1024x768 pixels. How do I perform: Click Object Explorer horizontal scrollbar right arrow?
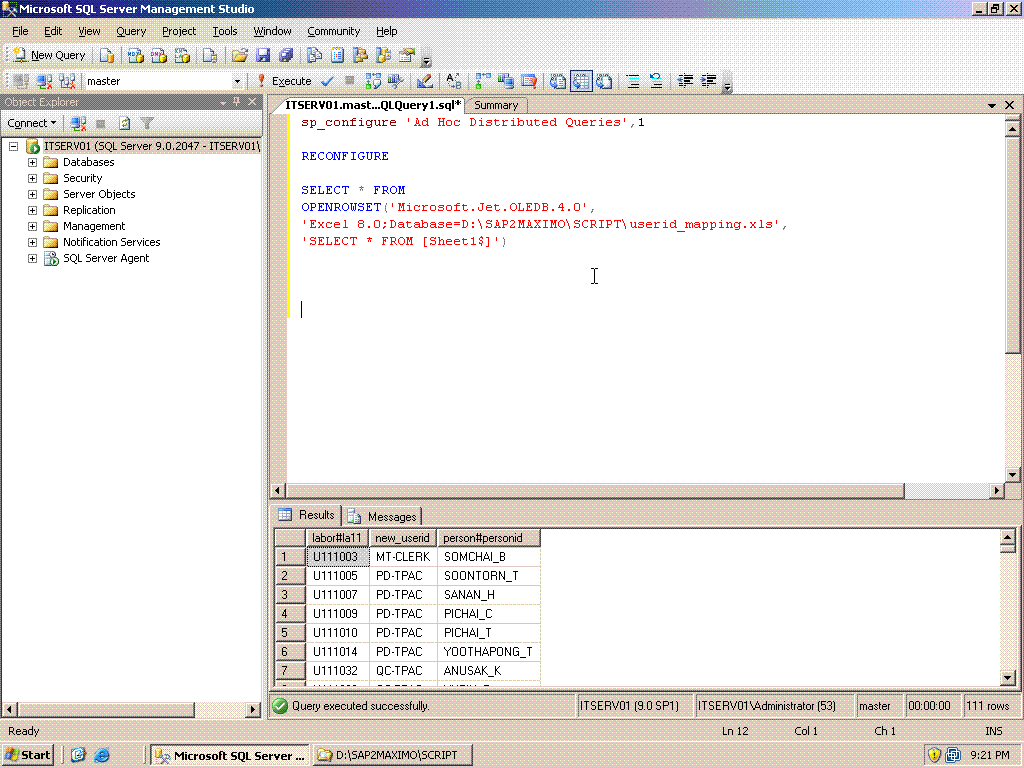[253, 709]
